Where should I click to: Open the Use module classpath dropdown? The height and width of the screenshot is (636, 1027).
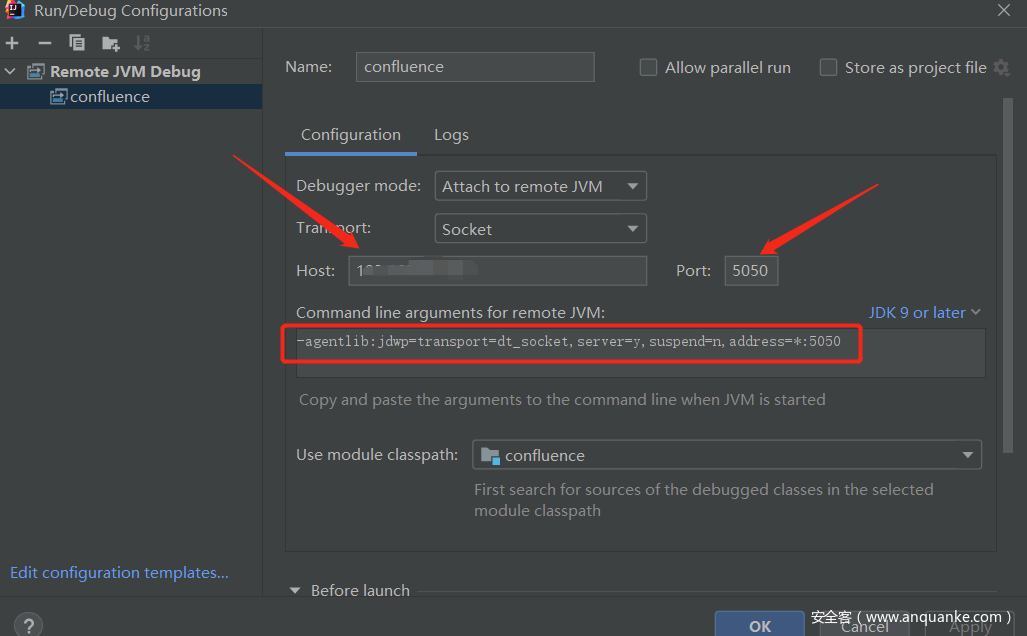[727, 455]
